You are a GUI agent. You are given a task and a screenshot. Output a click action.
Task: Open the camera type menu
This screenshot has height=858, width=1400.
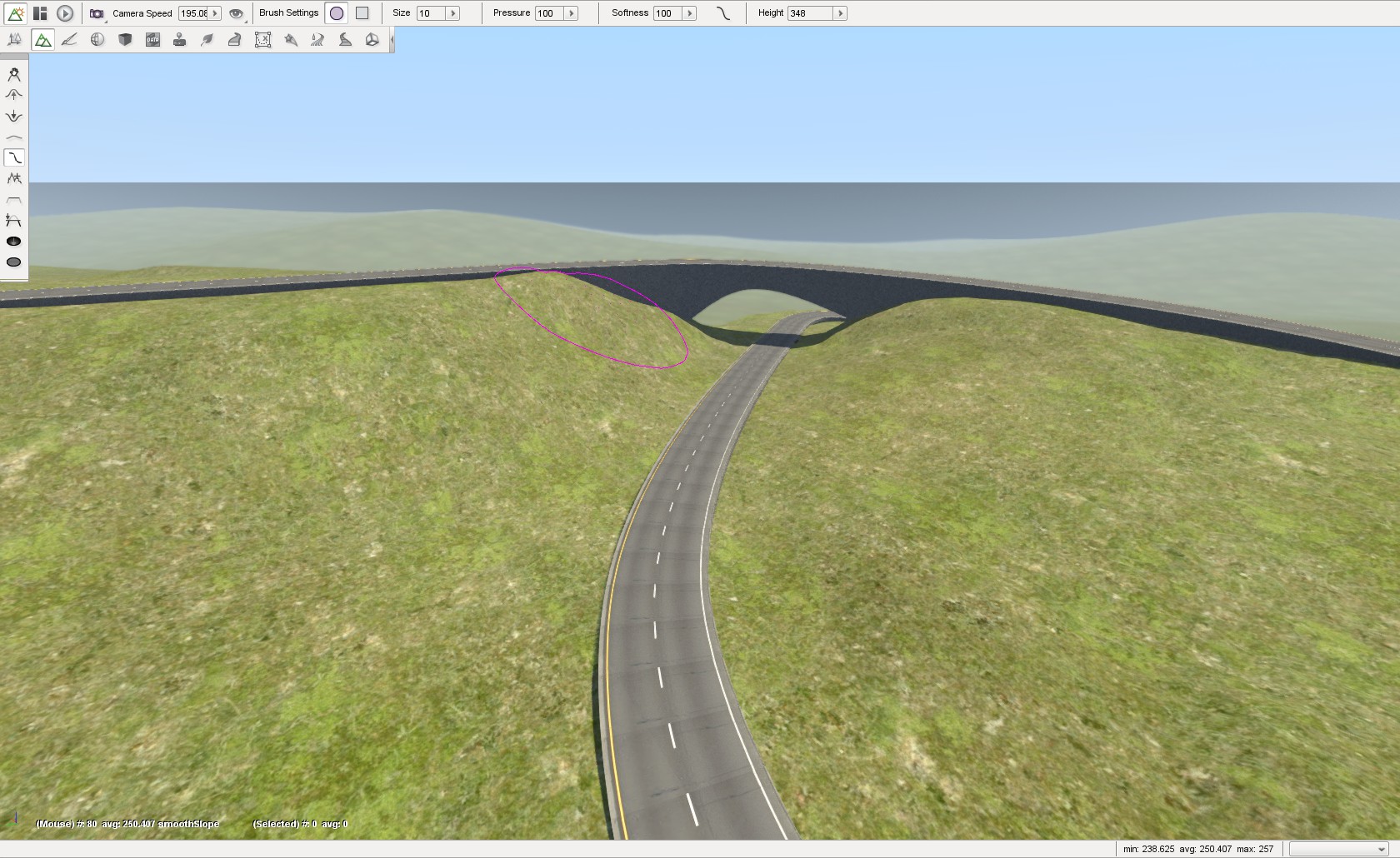pyautogui.click(x=97, y=13)
